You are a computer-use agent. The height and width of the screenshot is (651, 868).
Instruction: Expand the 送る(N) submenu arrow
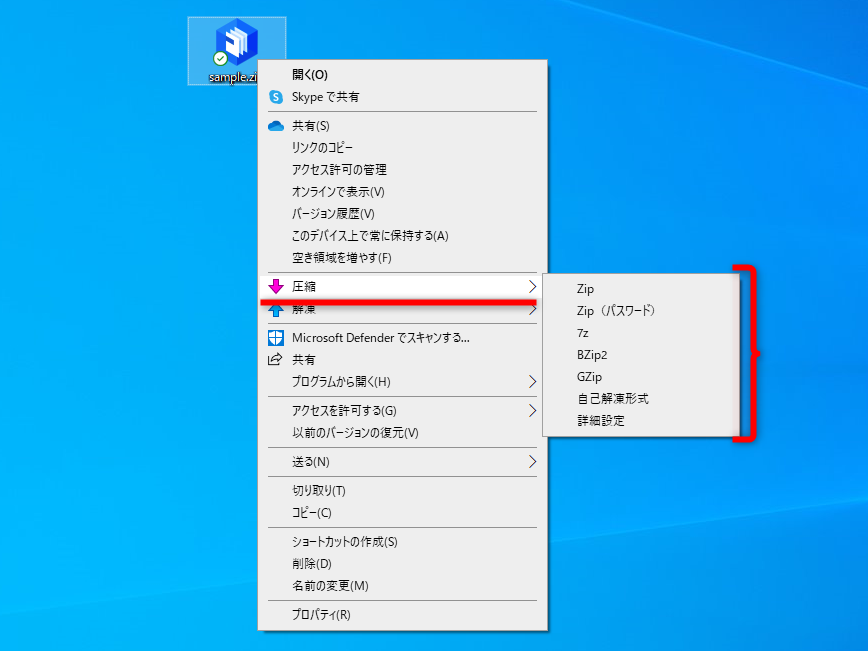(x=532, y=462)
